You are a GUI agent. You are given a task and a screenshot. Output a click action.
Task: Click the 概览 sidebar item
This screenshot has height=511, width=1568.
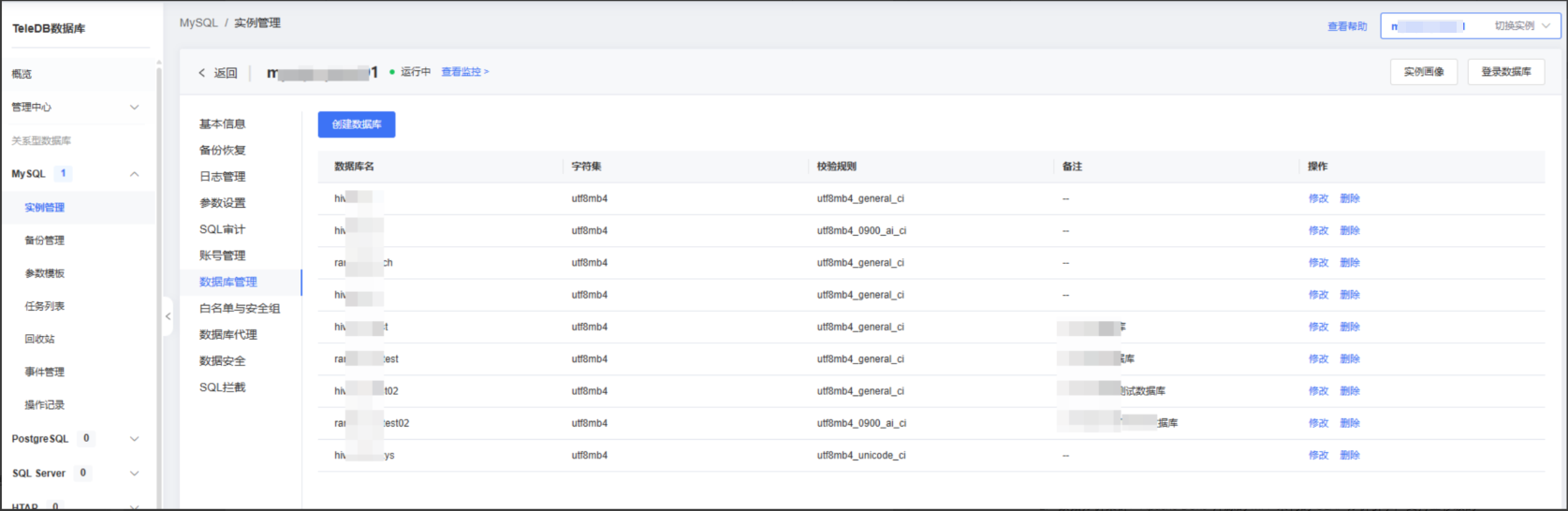[22, 74]
